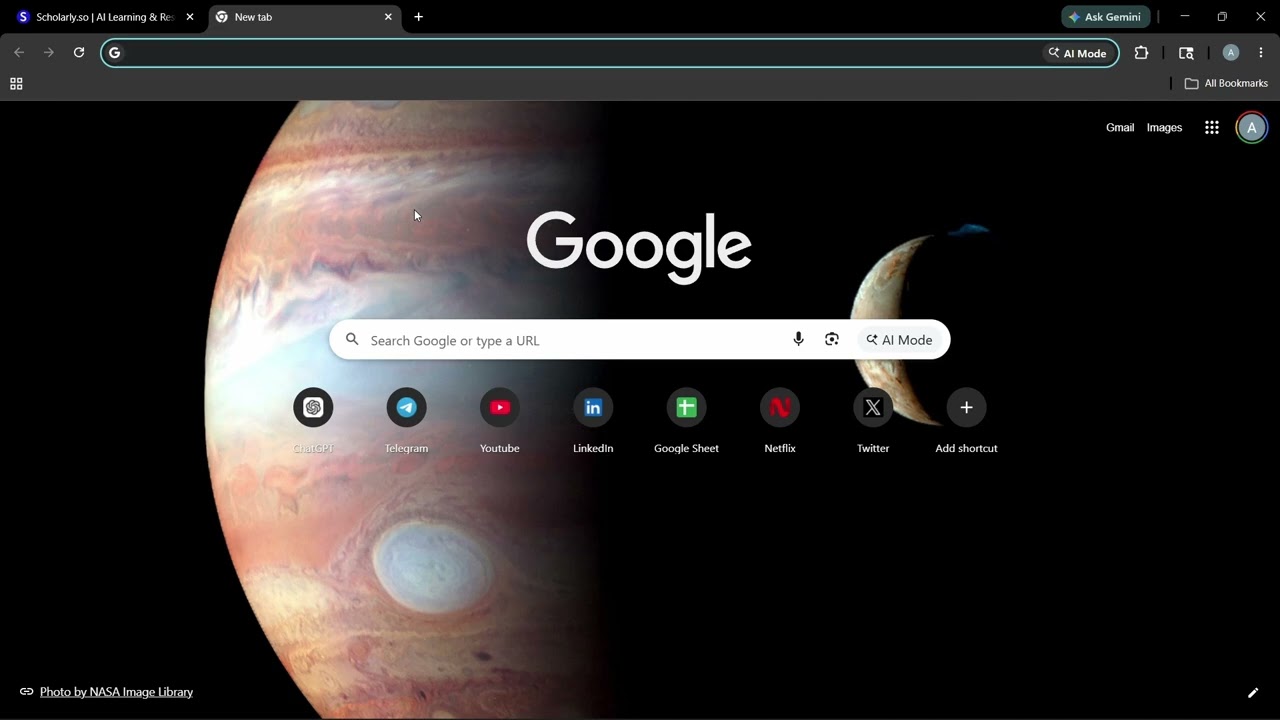Viewport: 1280px width, 720px height.
Task: Open the apps grid in bookmarks bar
Action: coord(16,84)
